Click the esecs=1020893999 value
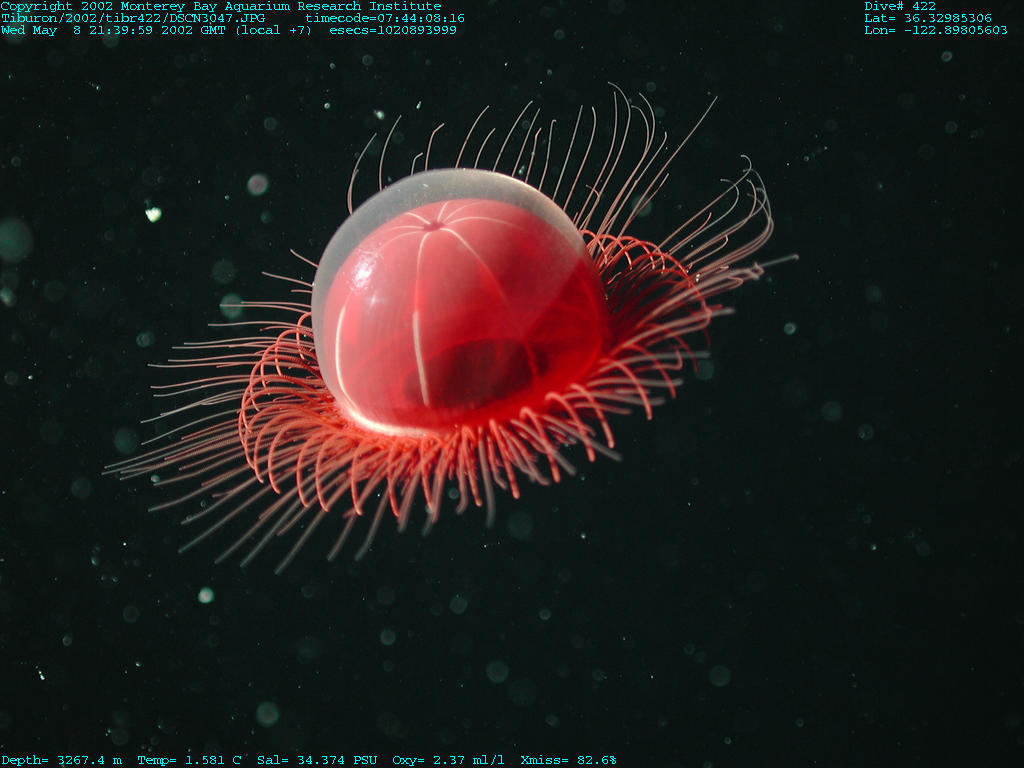This screenshot has width=1024, height=768. click(393, 30)
